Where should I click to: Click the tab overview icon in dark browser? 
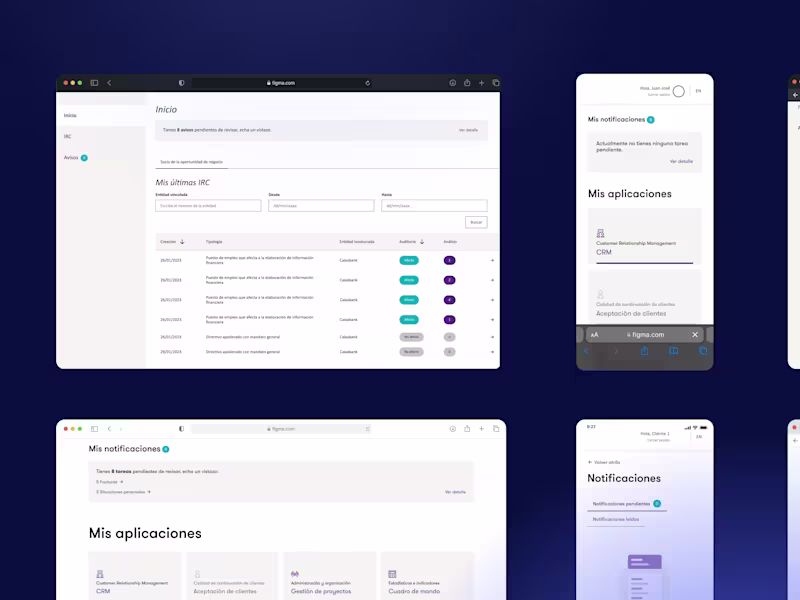point(496,83)
